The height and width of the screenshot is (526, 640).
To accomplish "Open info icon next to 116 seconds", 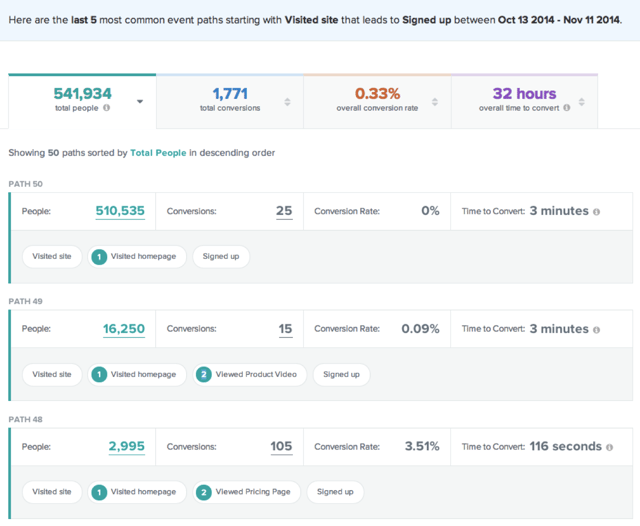I will pyautogui.click(x=609, y=447).
